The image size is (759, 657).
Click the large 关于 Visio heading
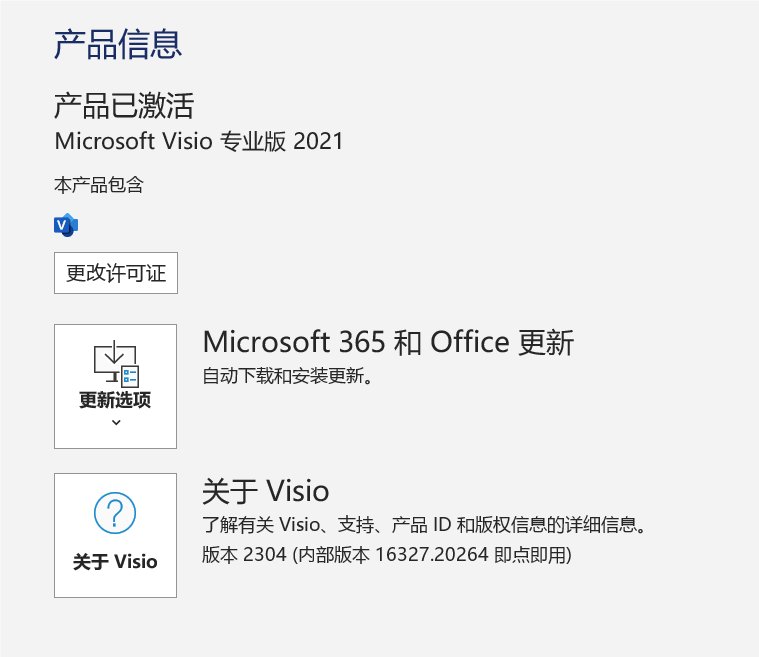point(266,491)
